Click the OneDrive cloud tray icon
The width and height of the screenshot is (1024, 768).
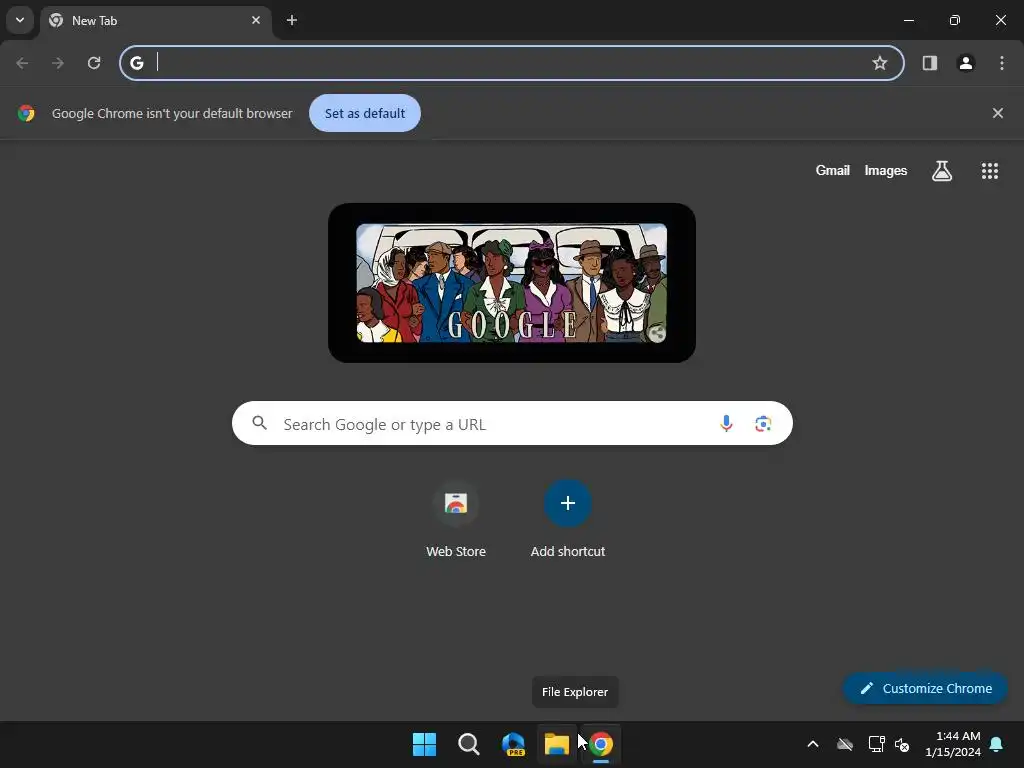(x=845, y=744)
